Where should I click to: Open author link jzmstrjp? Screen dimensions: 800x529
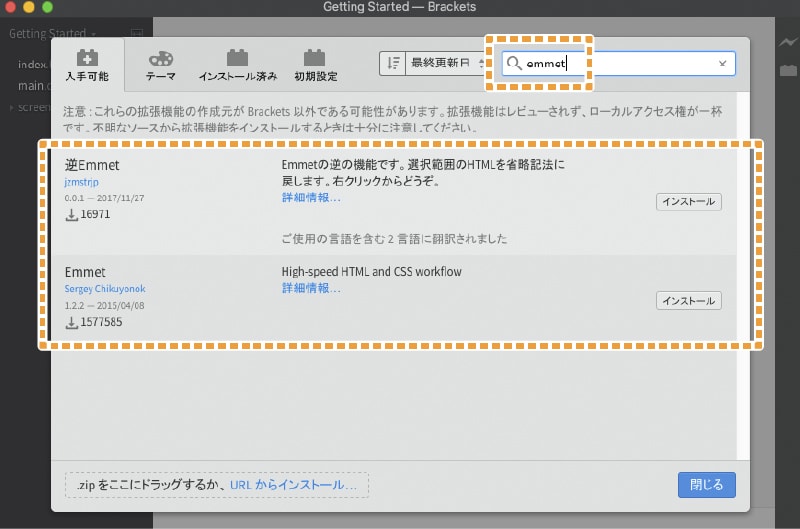[82, 182]
